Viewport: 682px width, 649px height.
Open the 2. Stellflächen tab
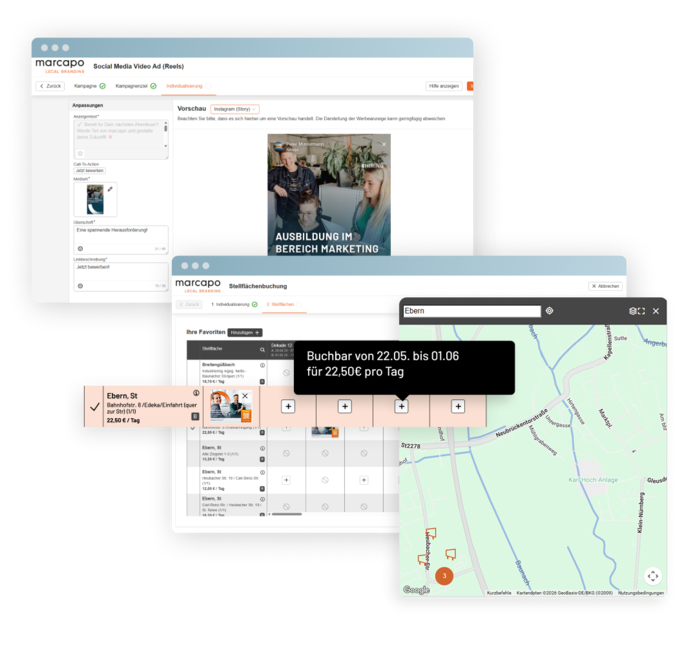pyautogui.click(x=284, y=304)
